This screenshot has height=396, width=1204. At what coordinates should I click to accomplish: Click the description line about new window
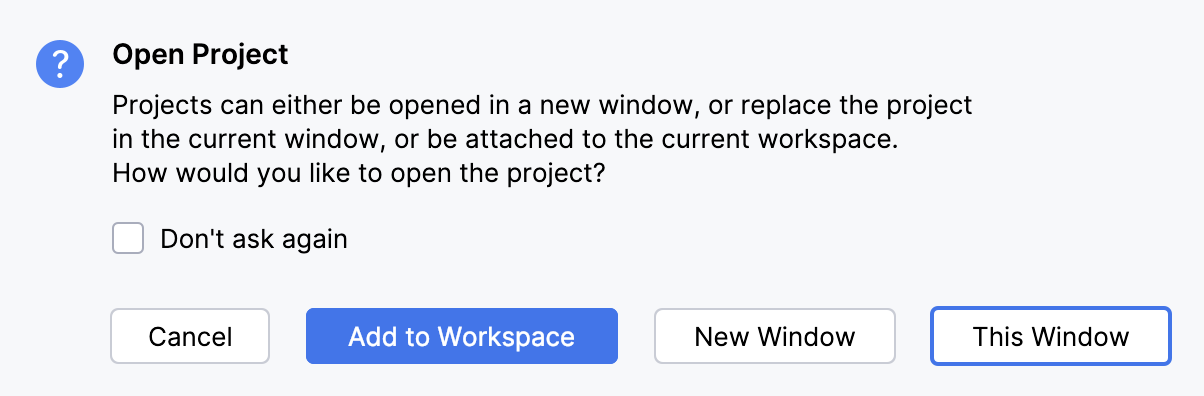[542, 105]
